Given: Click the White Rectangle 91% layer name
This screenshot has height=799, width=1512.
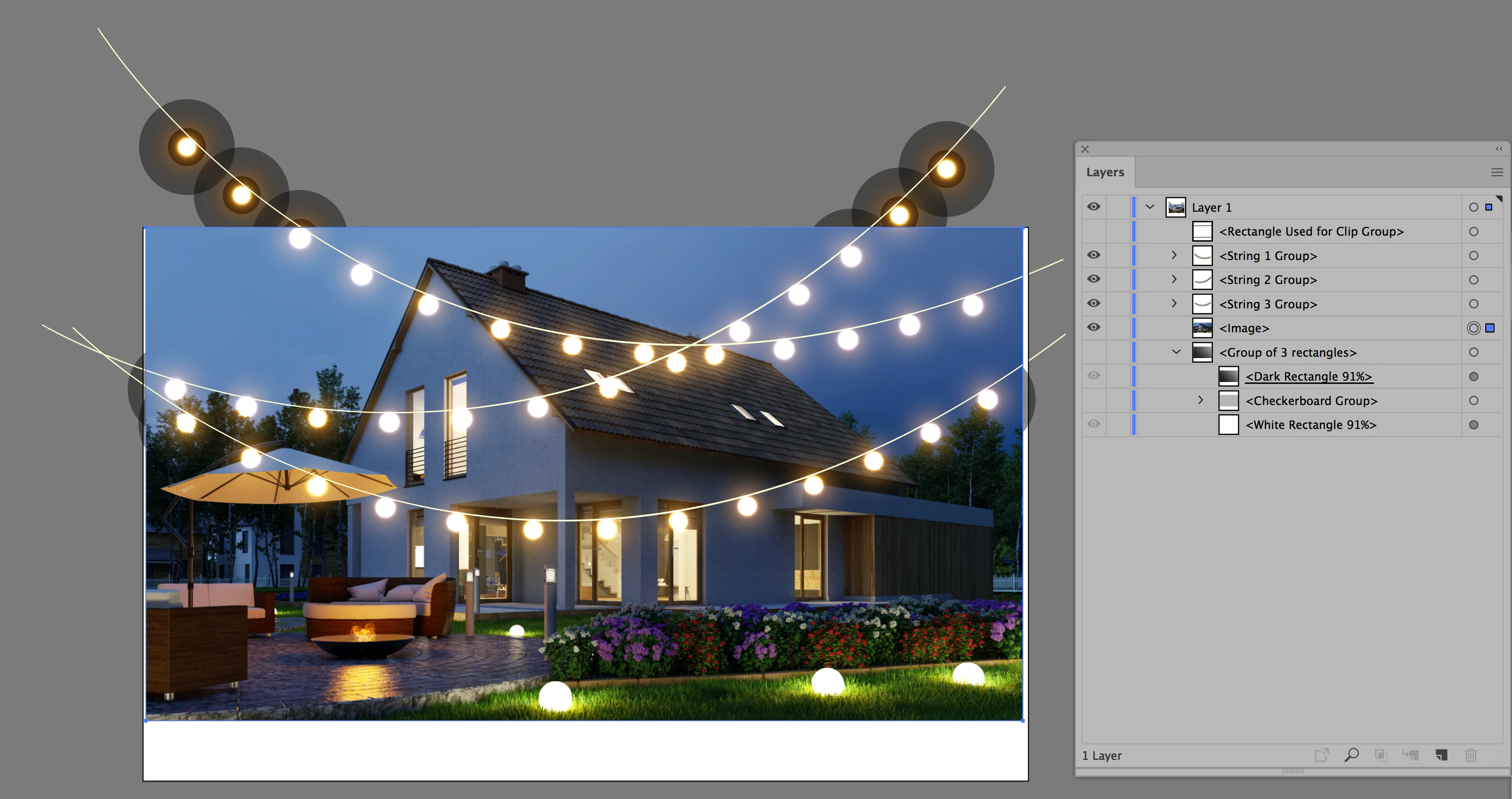Looking at the screenshot, I should [x=1310, y=424].
